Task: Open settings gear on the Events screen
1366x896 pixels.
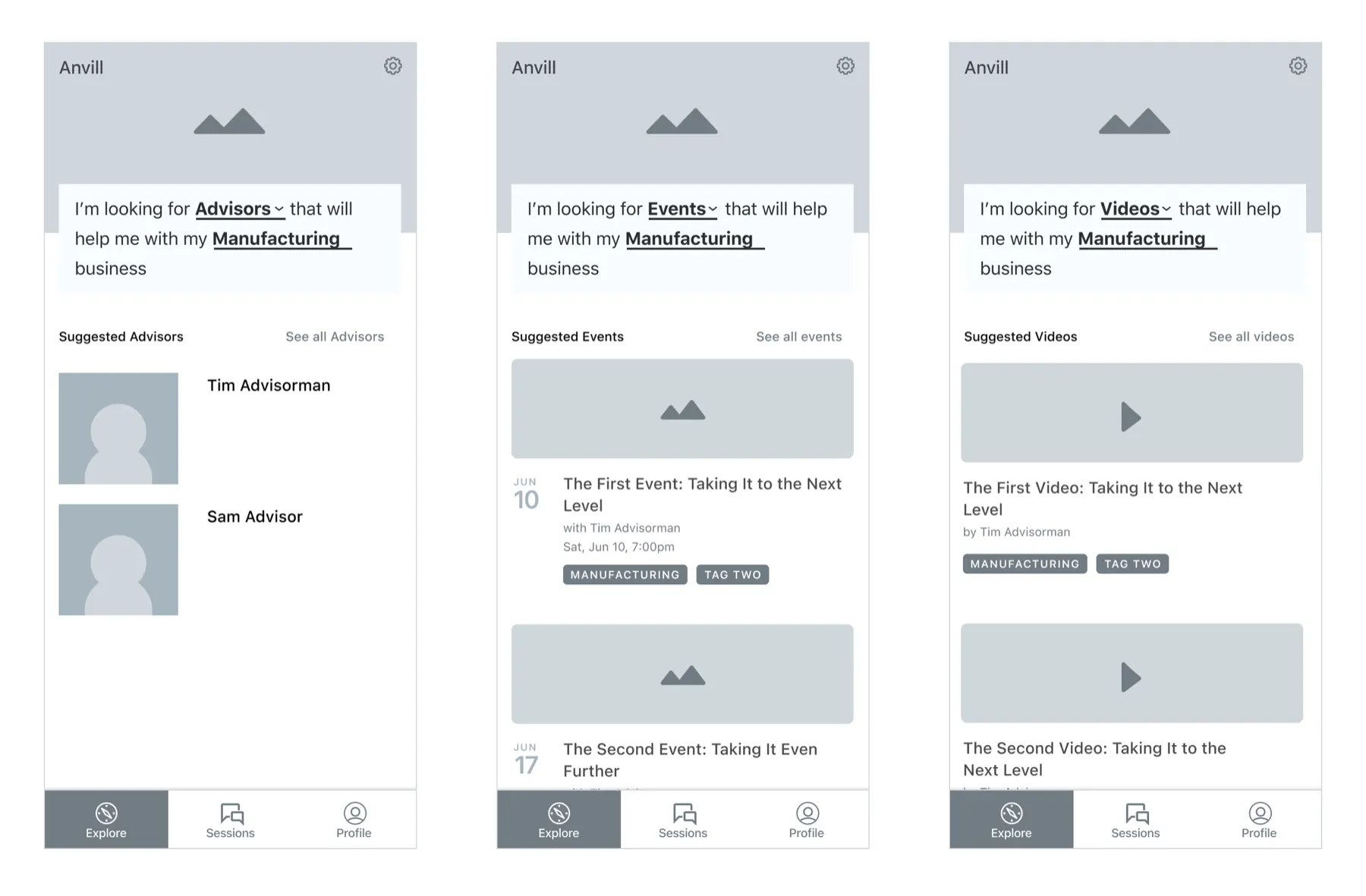Action: pos(845,66)
